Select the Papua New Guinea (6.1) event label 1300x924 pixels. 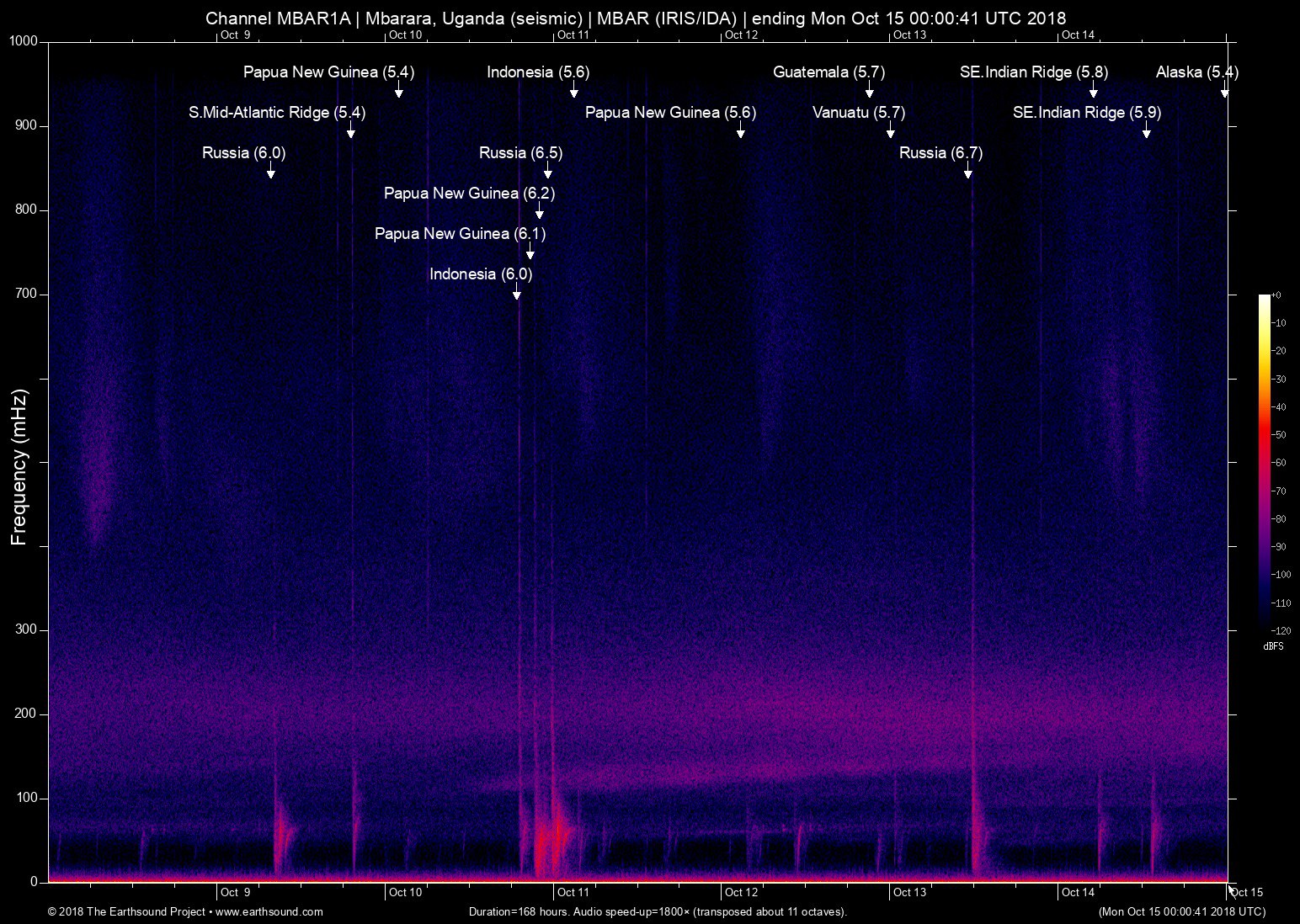460,234
